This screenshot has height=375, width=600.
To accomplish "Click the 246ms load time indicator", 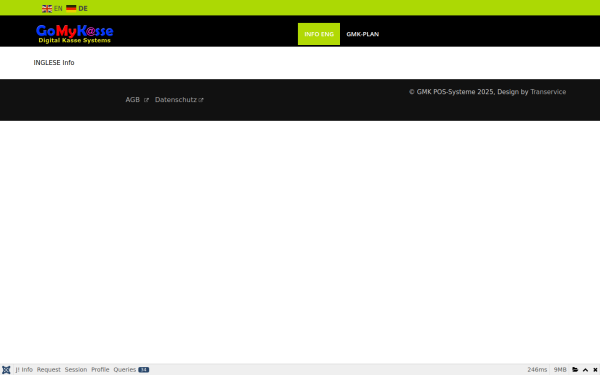I will pyautogui.click(x=537, y=370).
